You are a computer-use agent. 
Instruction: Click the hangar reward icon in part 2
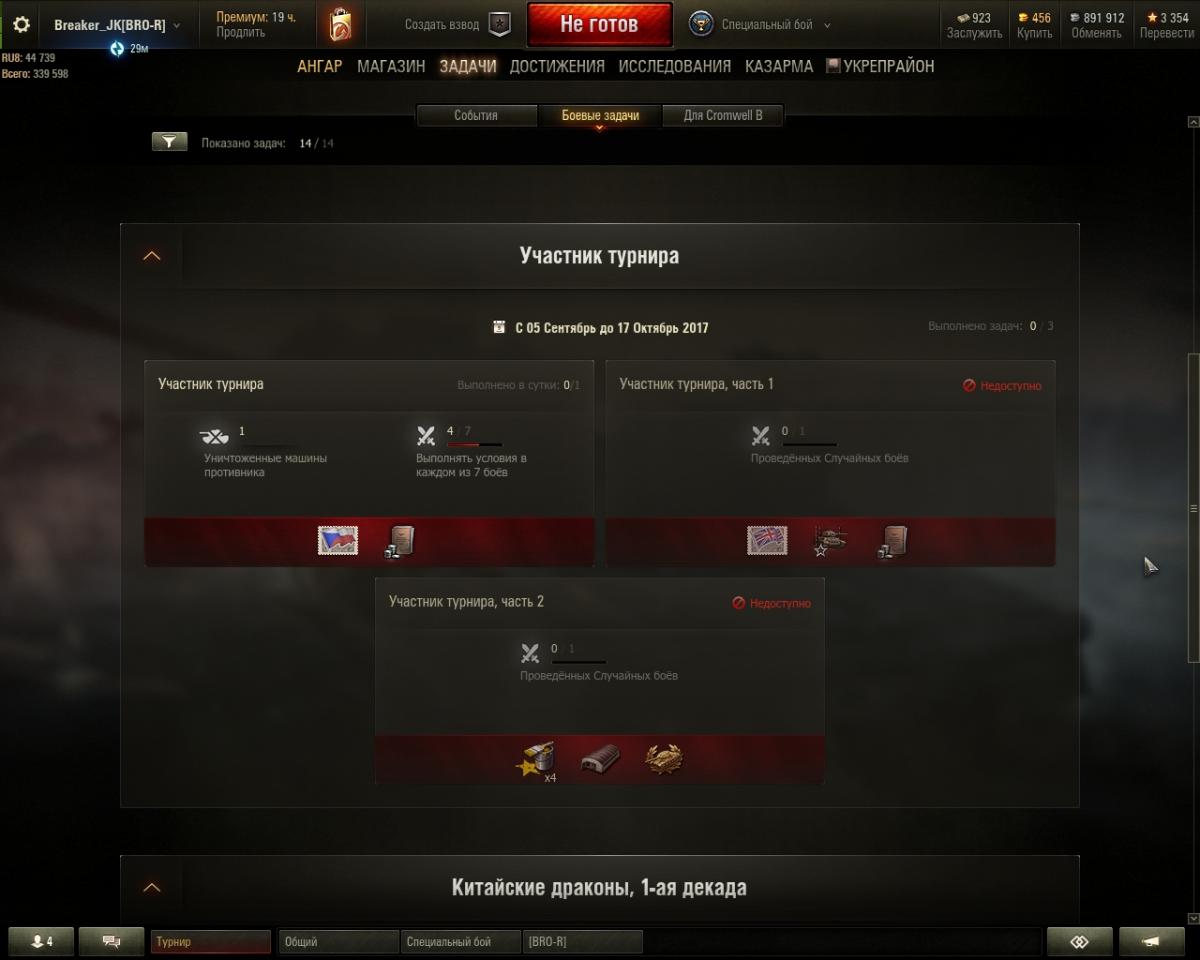click(600, 759)
